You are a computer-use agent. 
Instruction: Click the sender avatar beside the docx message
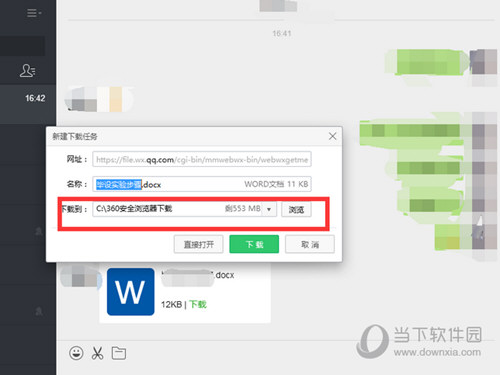pos(81,276)
